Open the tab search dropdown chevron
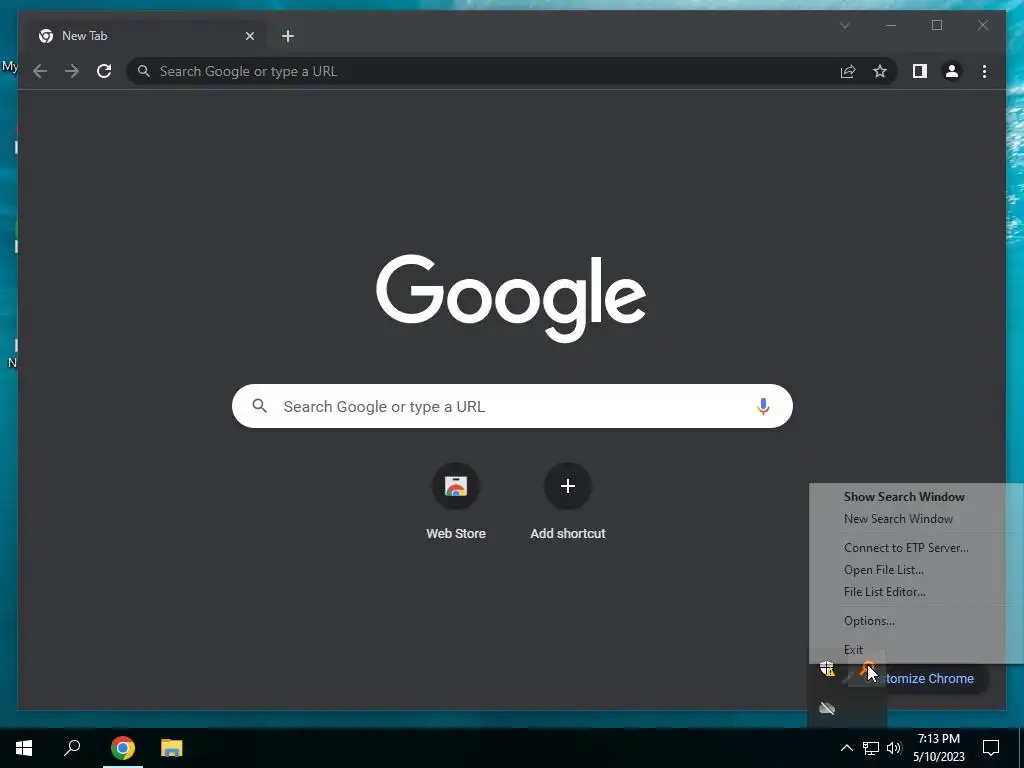1024x768 pixels. coord(844,25)
